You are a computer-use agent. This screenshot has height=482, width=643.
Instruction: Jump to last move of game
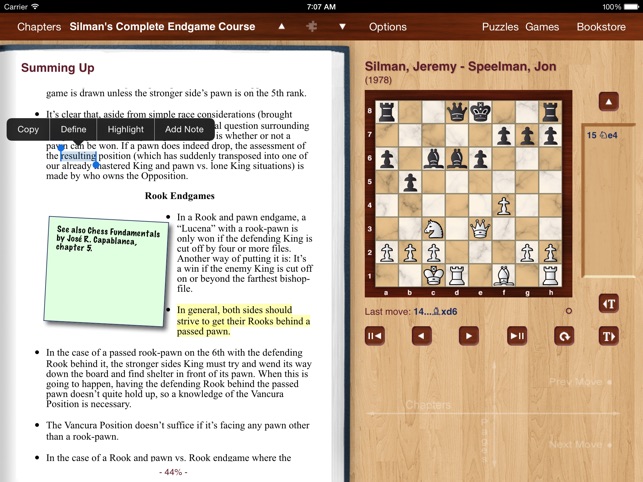[517, 336]
